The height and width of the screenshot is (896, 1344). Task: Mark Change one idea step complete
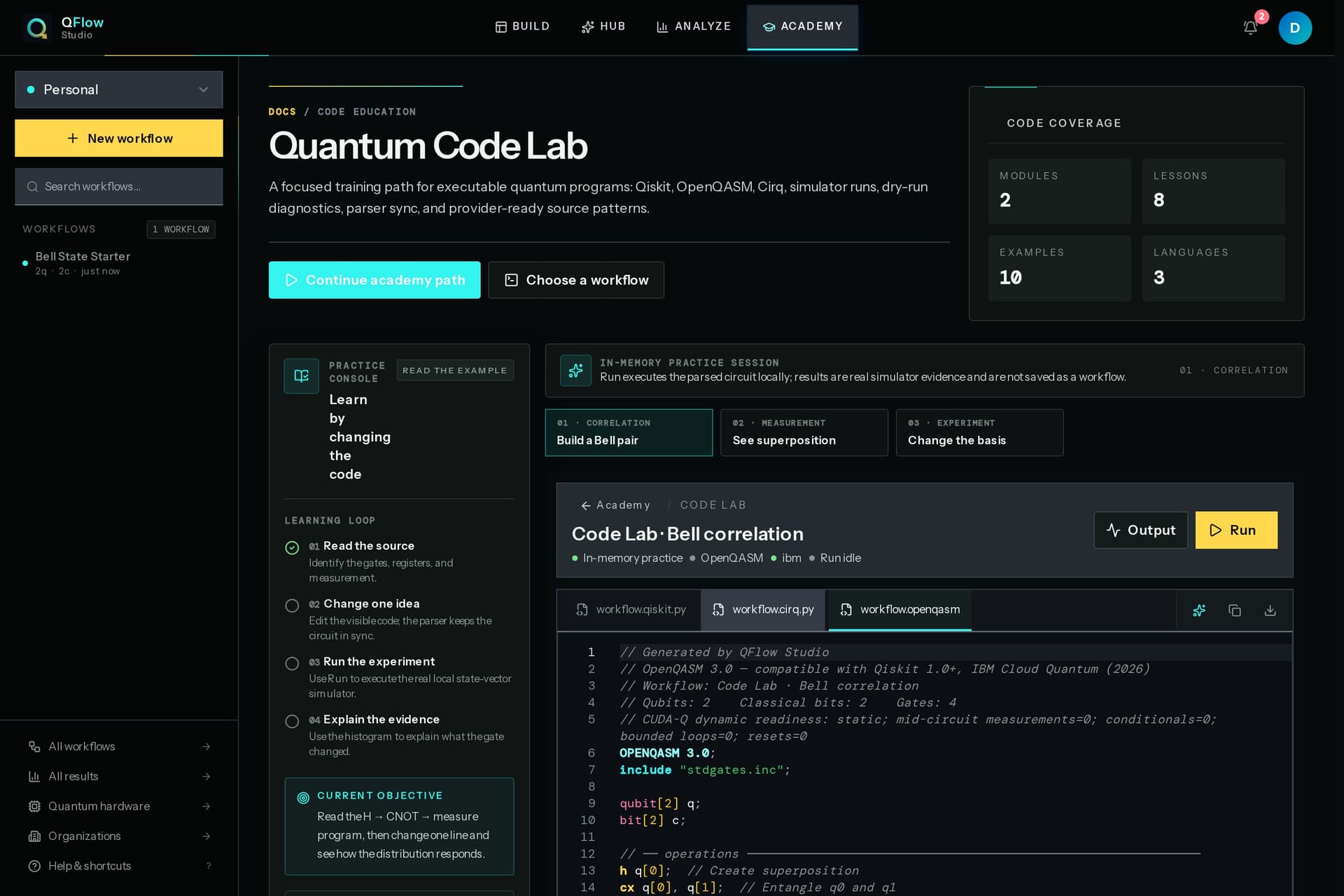(292, 605)
